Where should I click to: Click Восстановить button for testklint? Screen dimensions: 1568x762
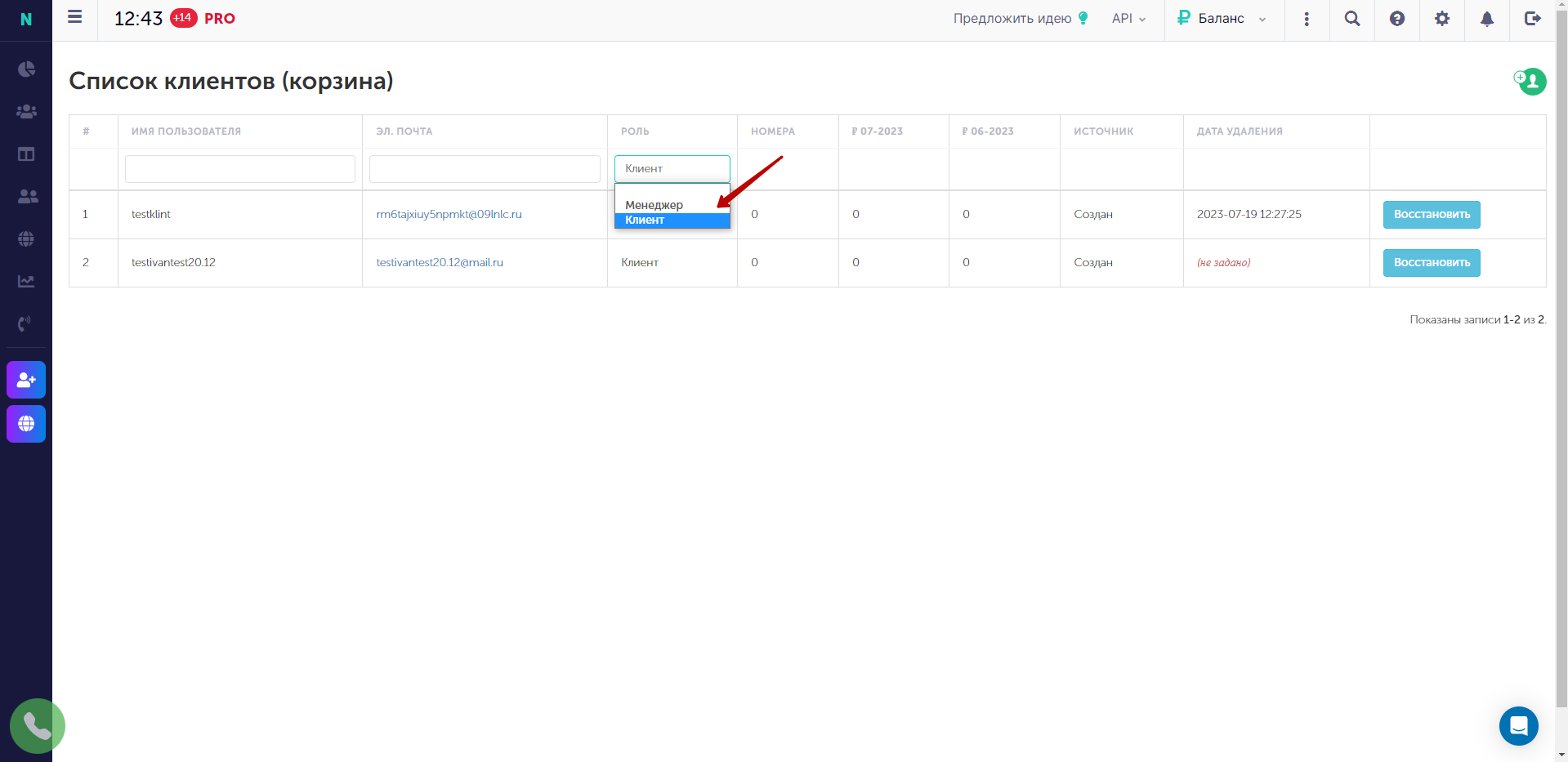[1432, 215]
